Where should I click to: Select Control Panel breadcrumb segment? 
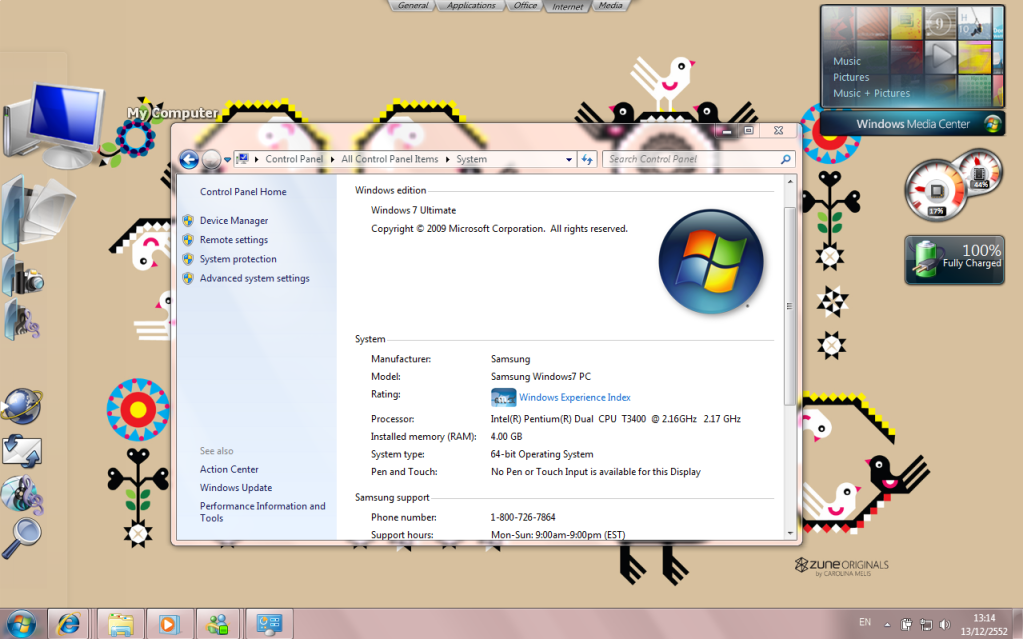[294, 159]
